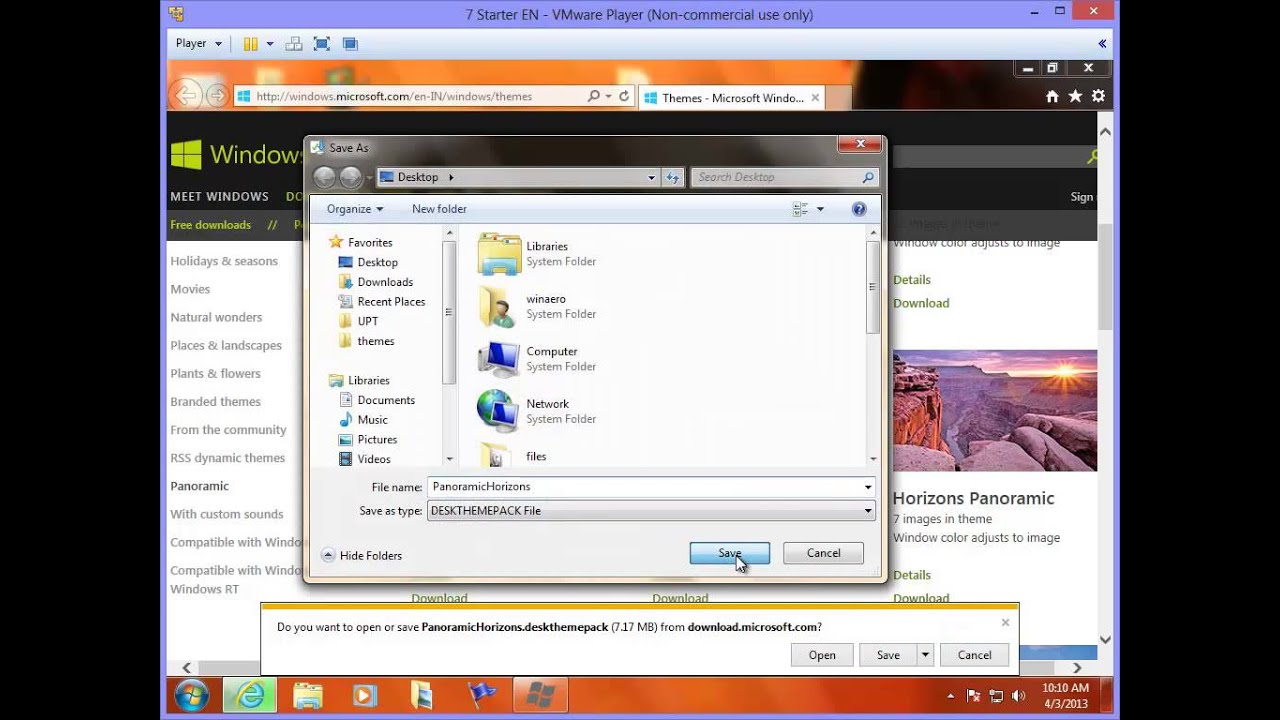Click the dialog Back arrow button
1280x720 pixels.
click(325, 178)
